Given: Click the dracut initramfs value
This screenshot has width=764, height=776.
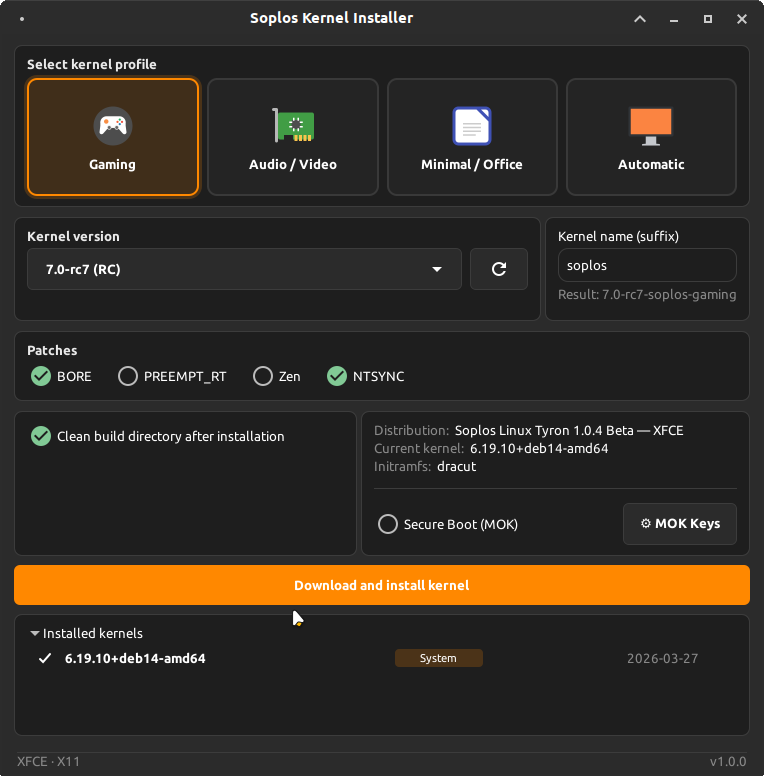Looking at the screenshot, I should pyautogui.click(x=457, y=466).
